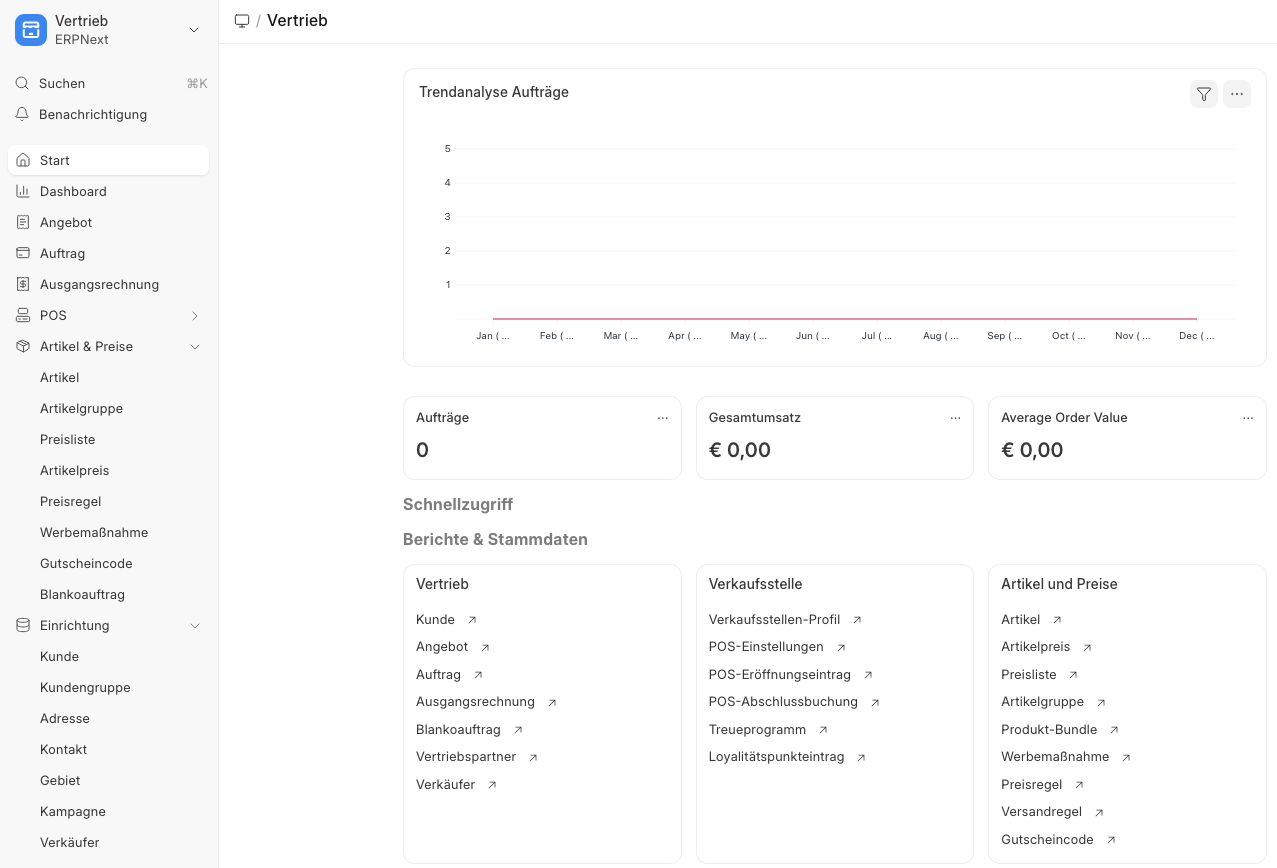Open the Produkt-Bundle link

[1049, 730]
